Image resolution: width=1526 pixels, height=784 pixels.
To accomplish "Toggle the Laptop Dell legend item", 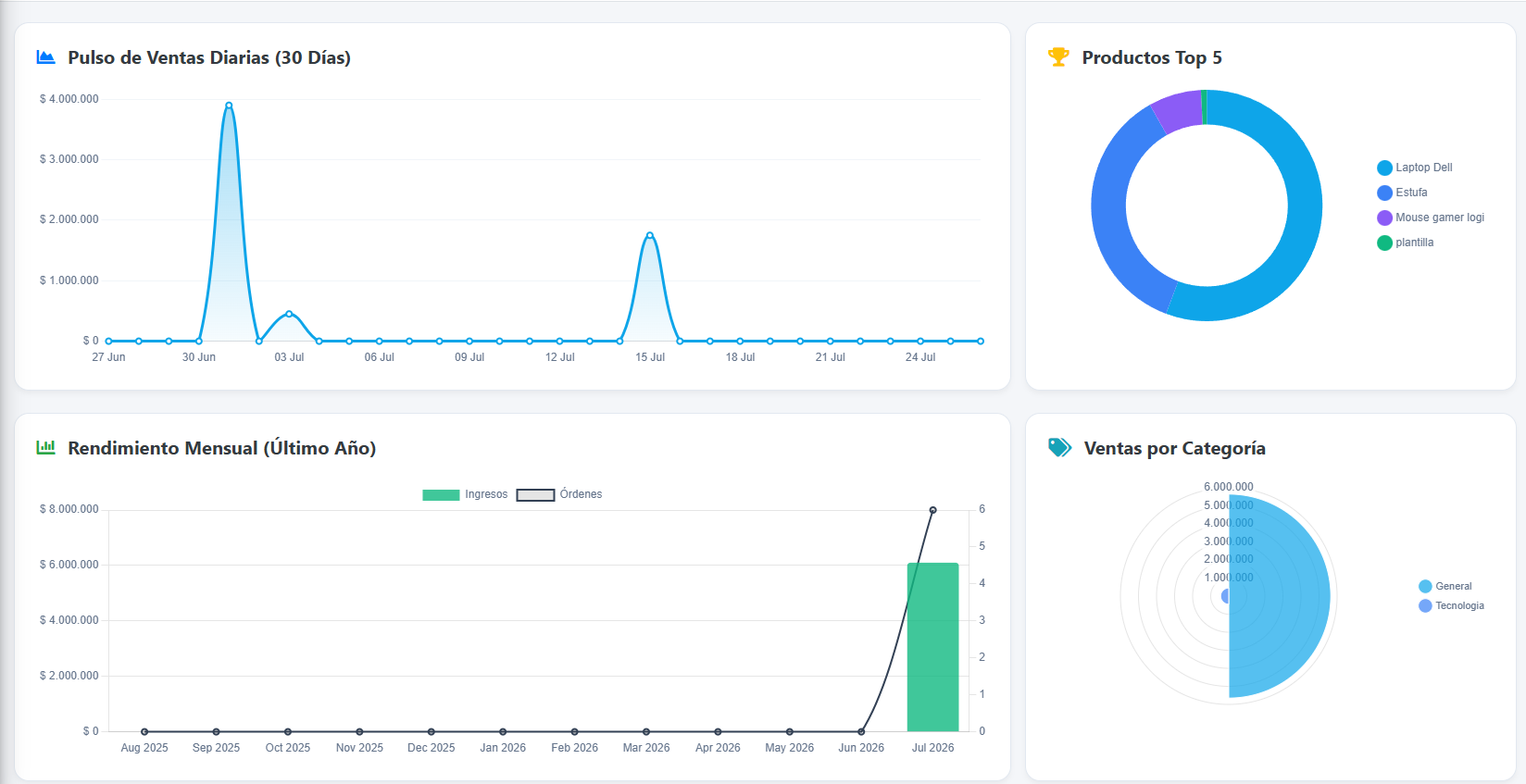I will 1415,168.
